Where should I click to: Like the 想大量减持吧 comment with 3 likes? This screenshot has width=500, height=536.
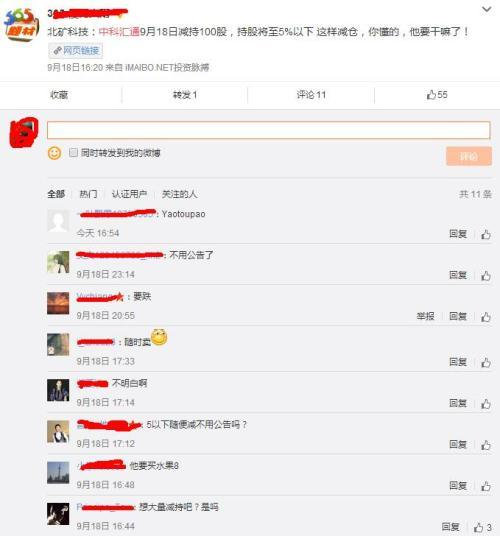click(x=483, y=527)
